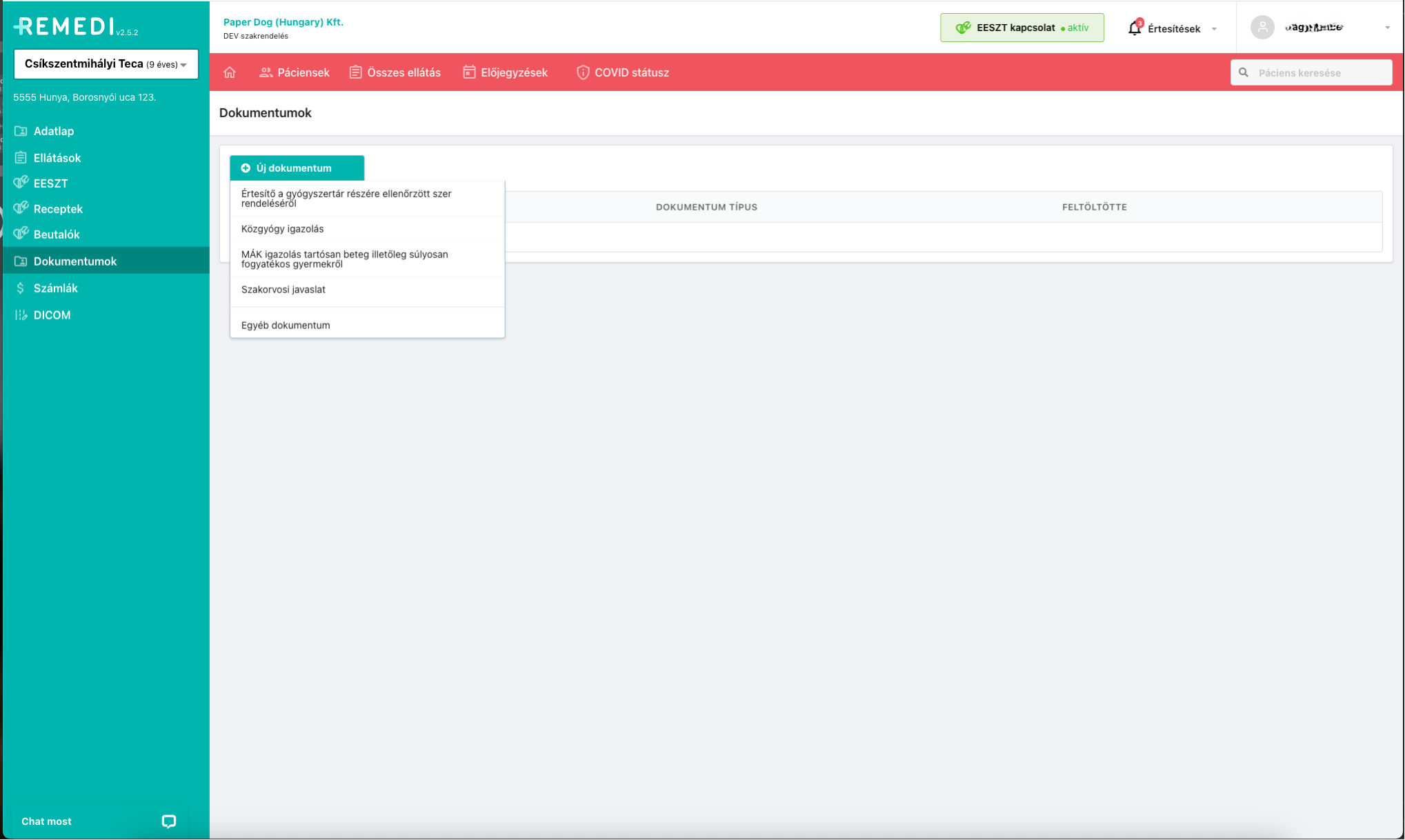Click the Adatlap folder icon
This screenshot has height=840, width=1405.
pos(21,131)
